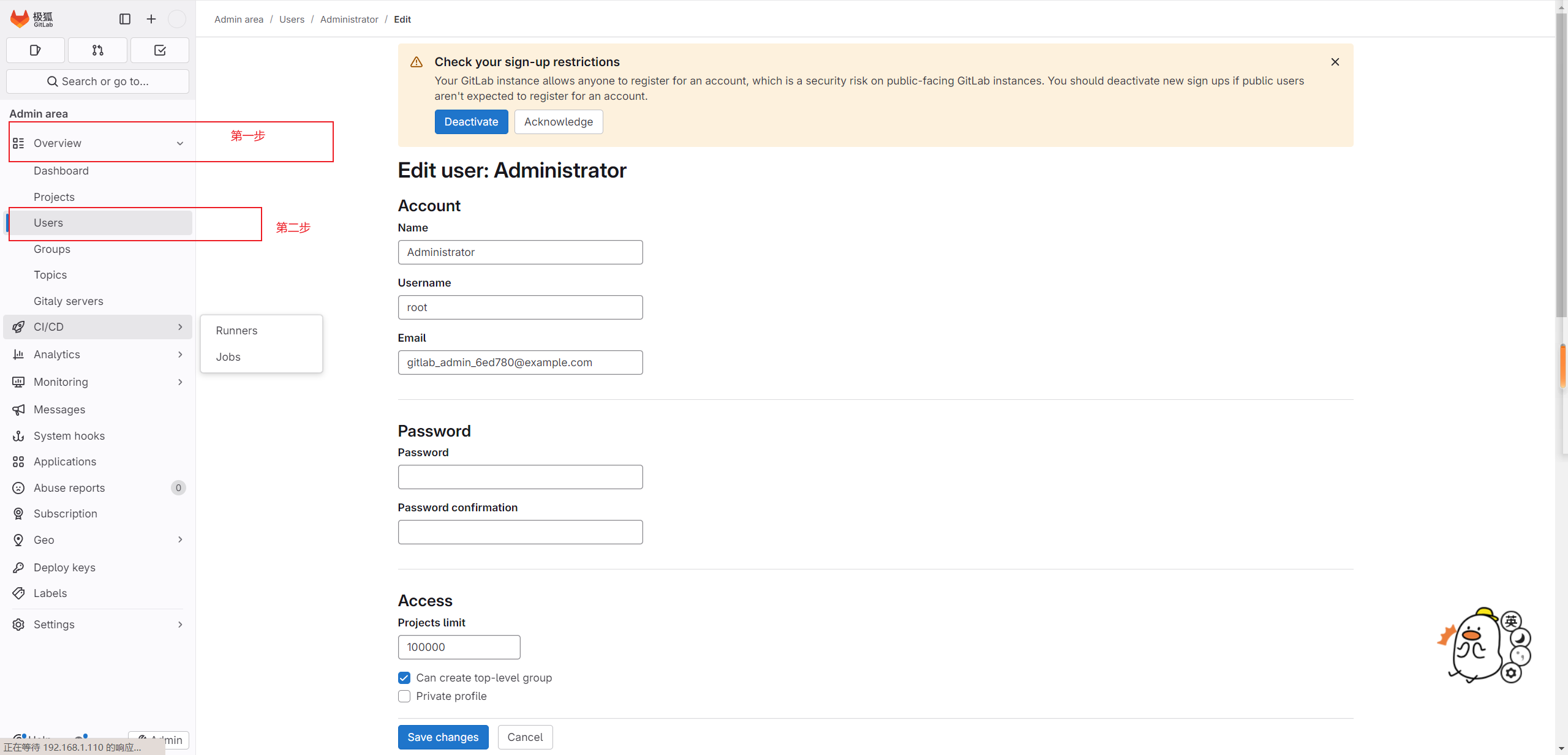Toggle the sidebar collapse icon
The image size is (1568, 755).
click(x=125, y=19)
